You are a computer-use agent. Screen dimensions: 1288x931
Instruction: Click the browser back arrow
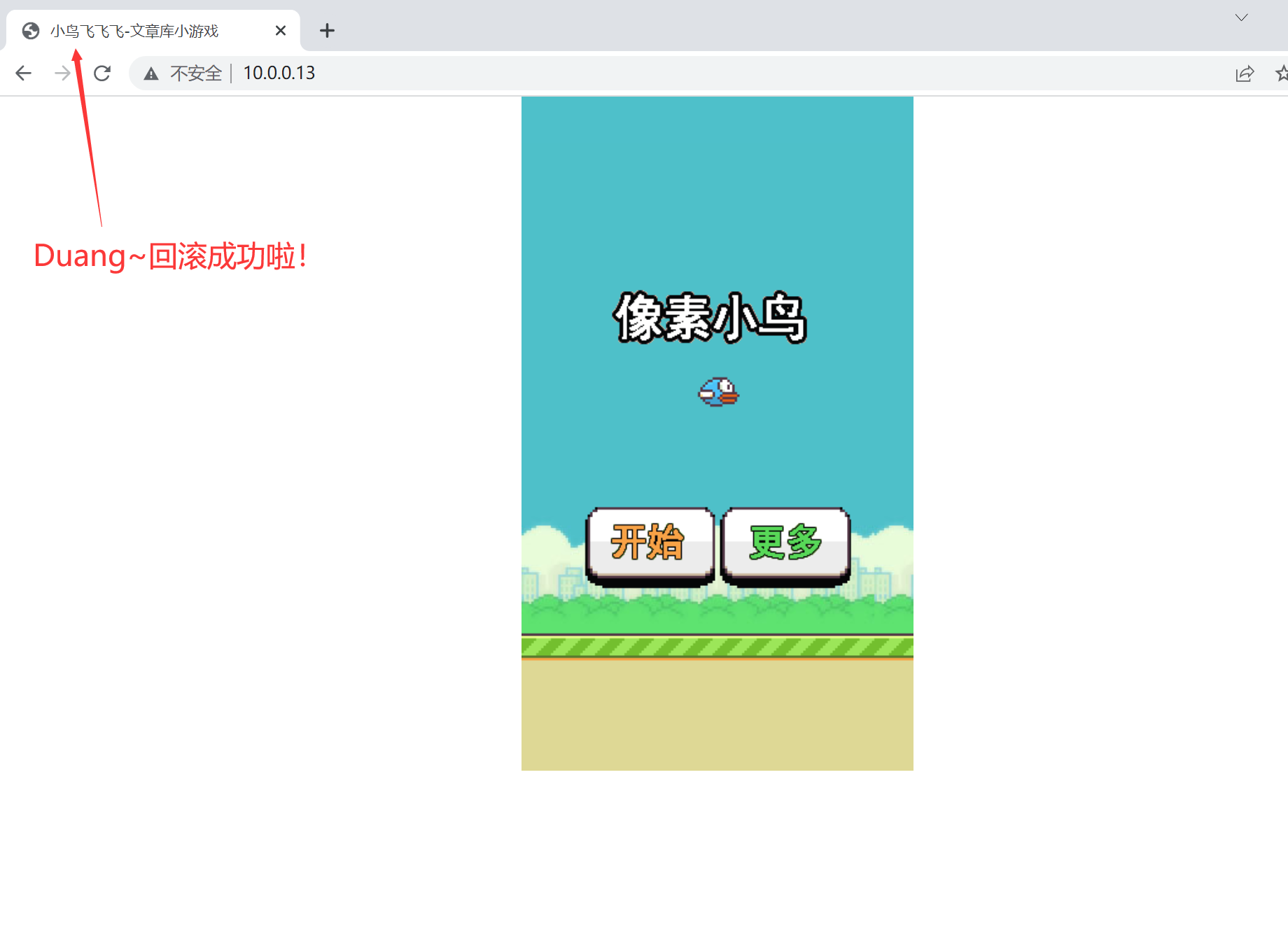(24, 73)
